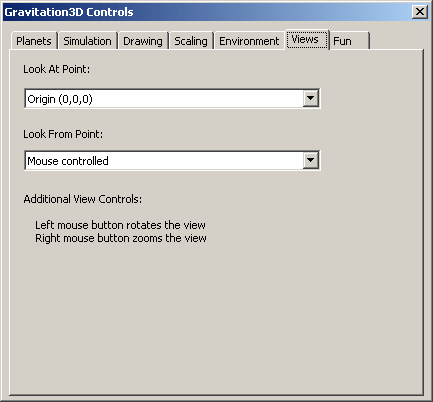This screenshot has height=402, width=433.
Task: Click the Gravitation3D Controls title bar text
Action: point(69,12)
